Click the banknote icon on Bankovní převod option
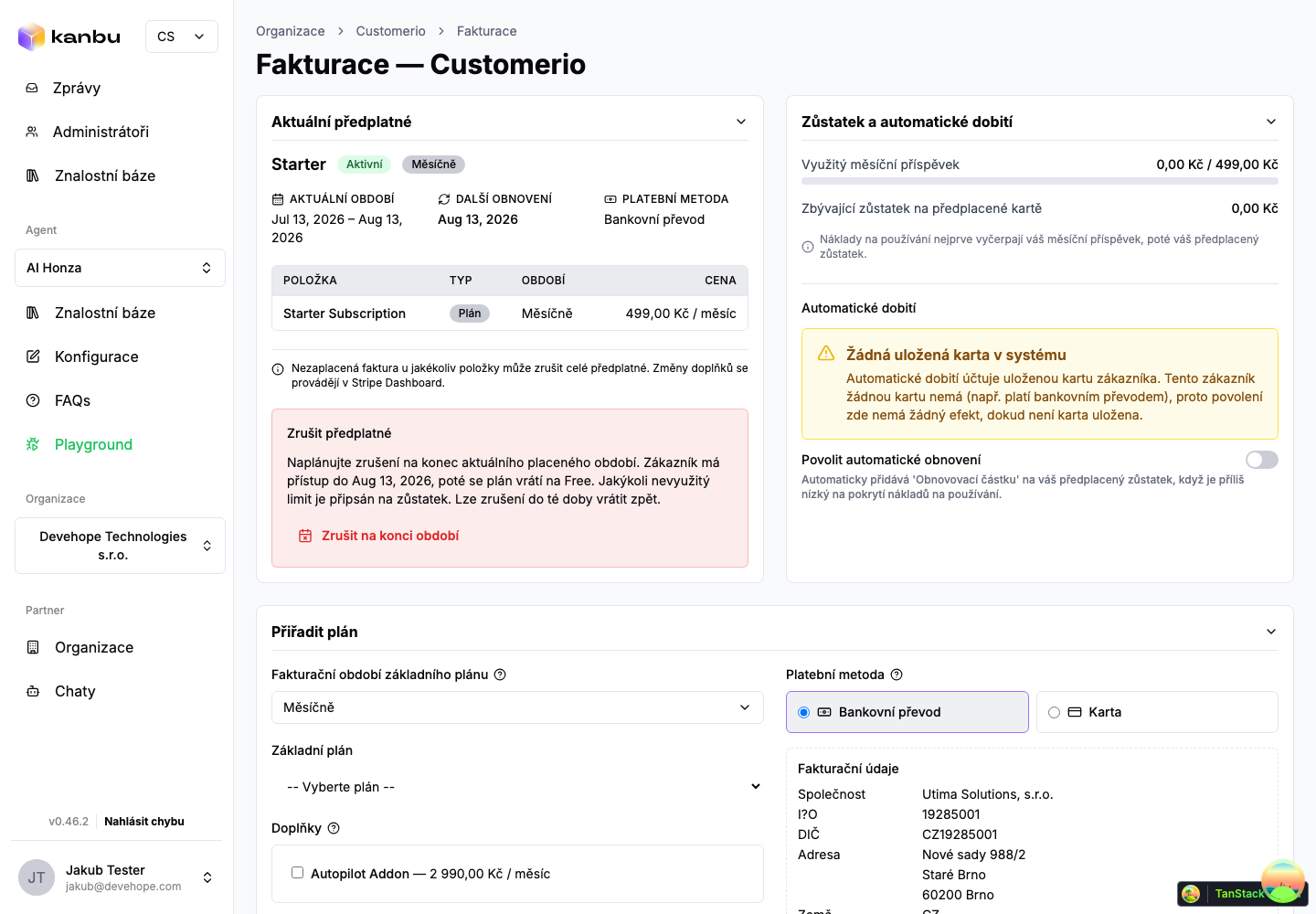This screenshot has height=914, width=1316. (x=824, y=712)
